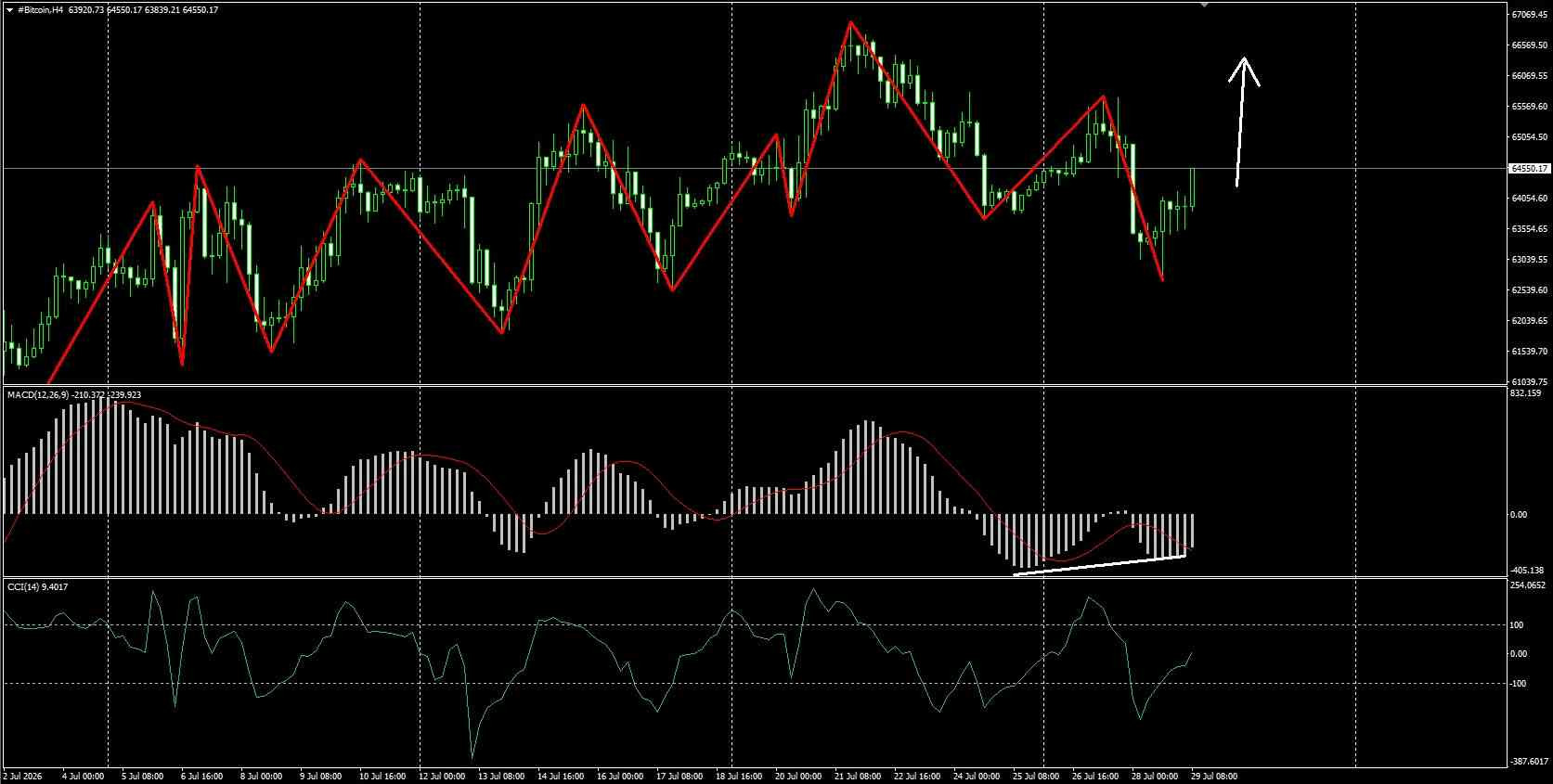This screenshot has width=1553, height=784.
Task: Click the 66069.55 price scale label
Action: (1528, 76)
